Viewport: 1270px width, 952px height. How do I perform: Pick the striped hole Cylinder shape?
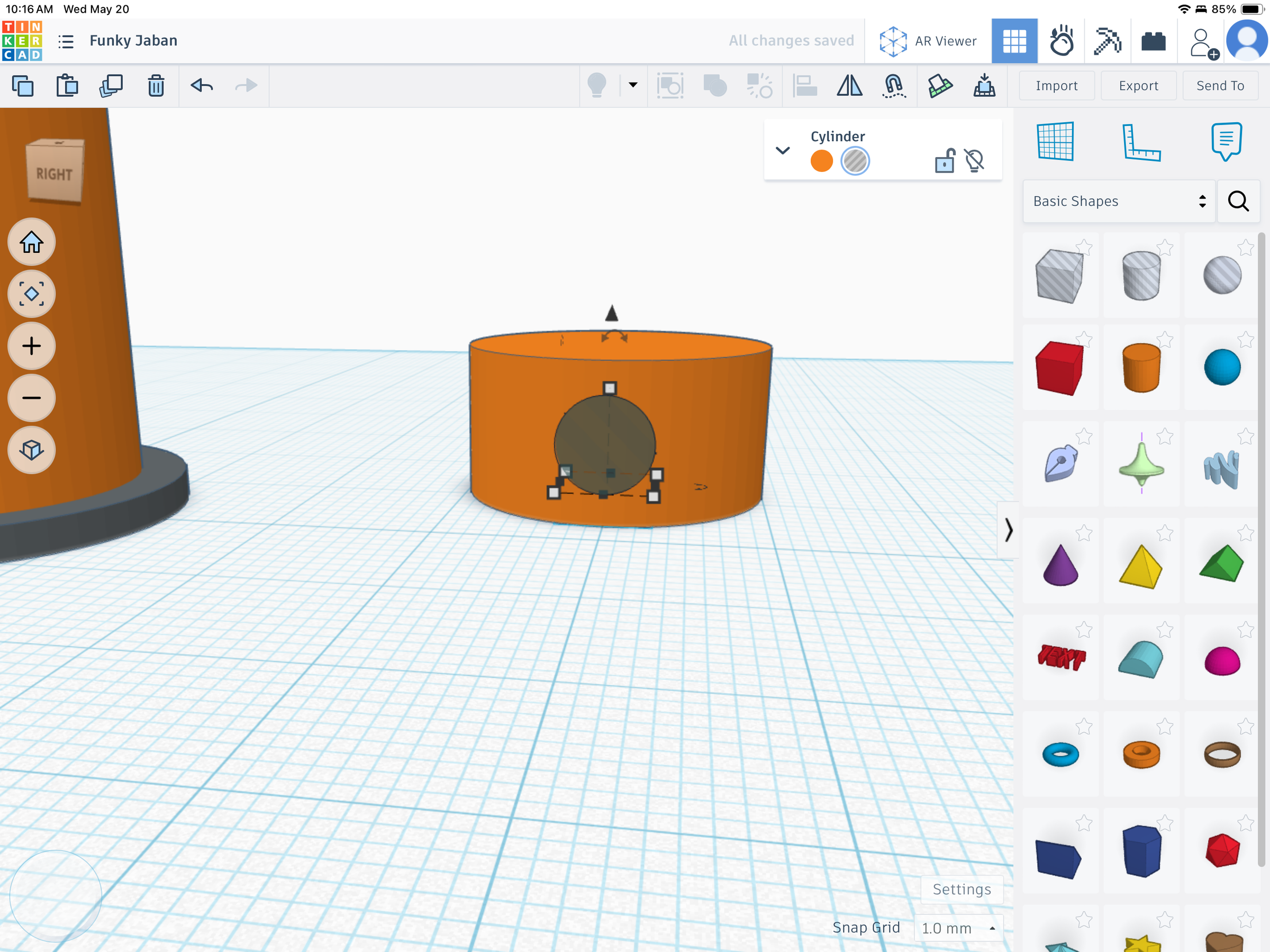[x=1141, y=276]
